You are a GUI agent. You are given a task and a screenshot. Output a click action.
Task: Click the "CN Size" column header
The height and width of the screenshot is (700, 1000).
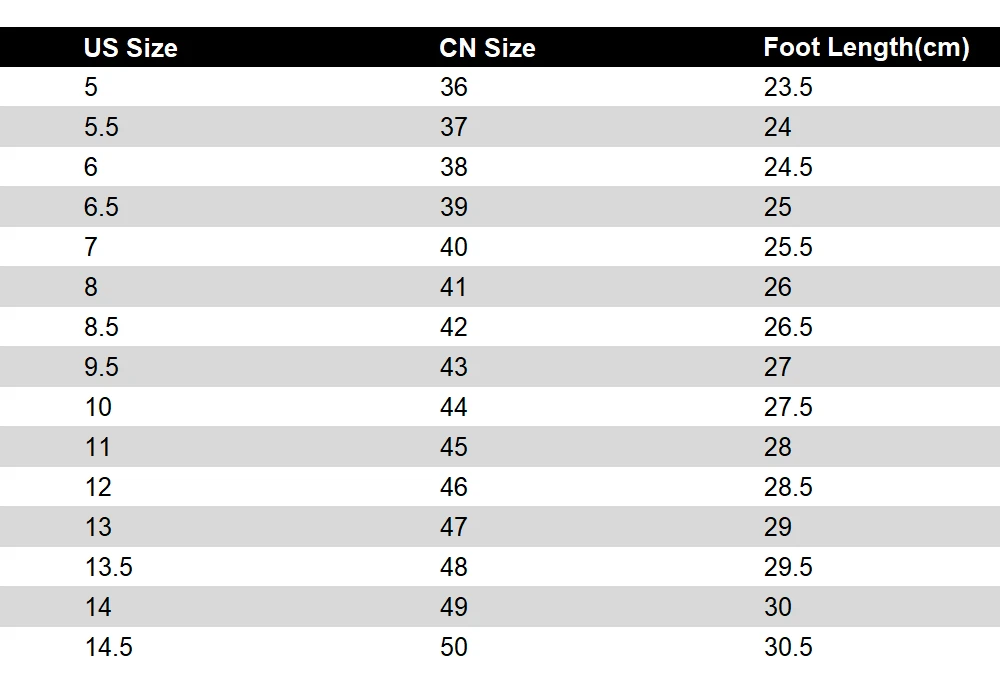pyautogui.click(x=487, y=48)
